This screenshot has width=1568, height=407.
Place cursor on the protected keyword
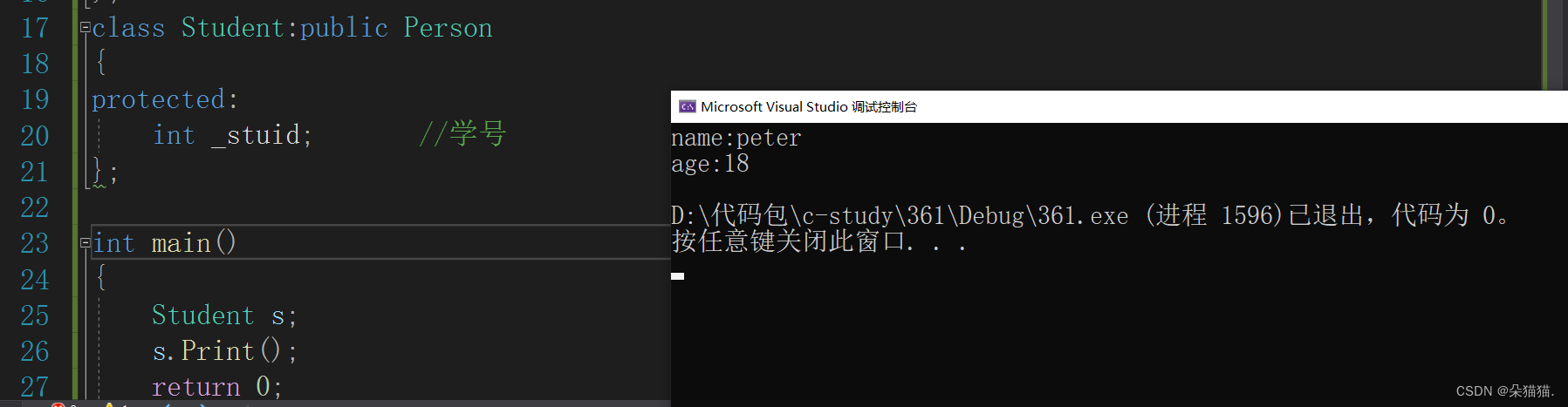coord(159,99)
